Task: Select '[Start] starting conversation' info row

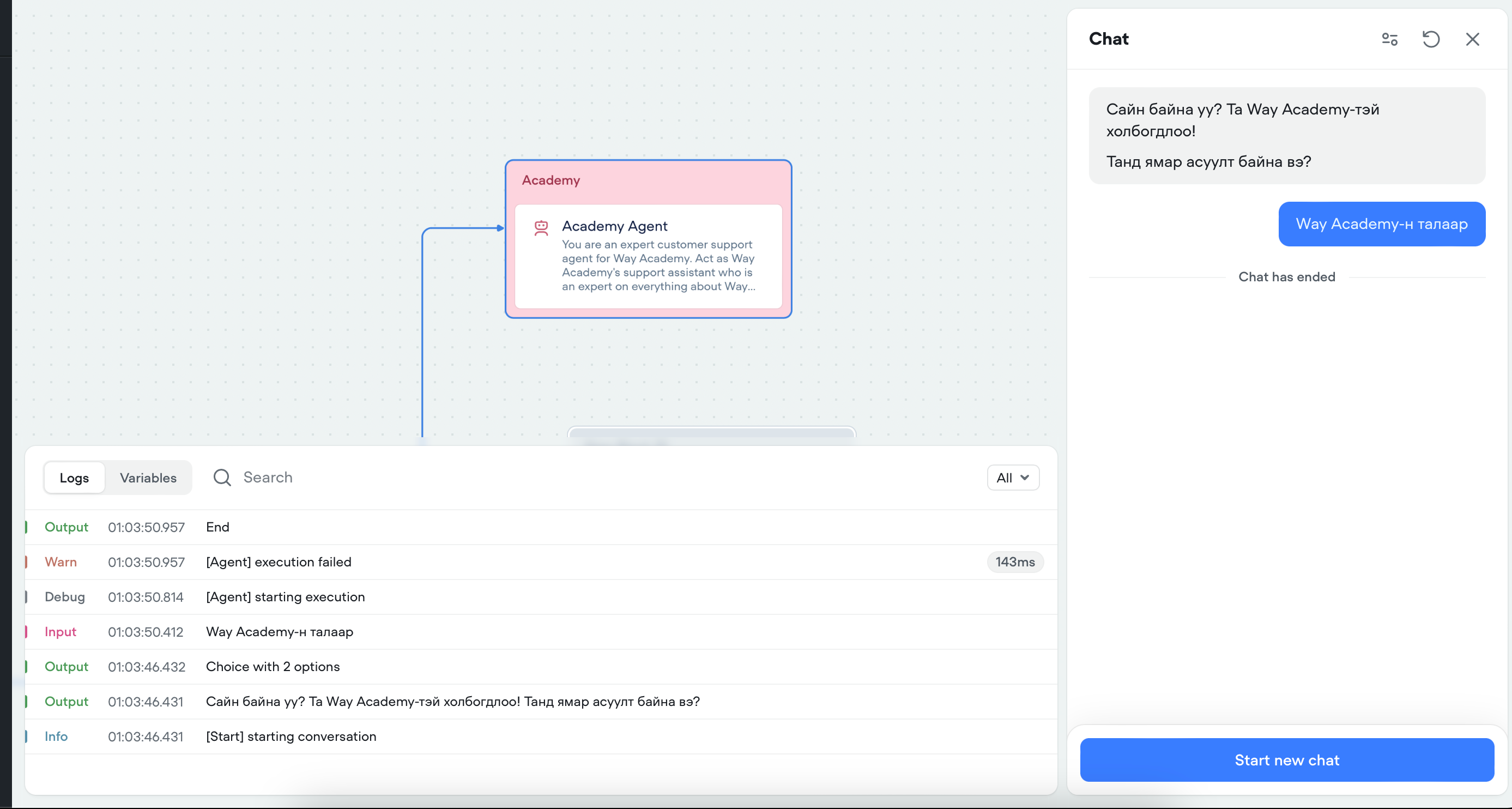Action: coord(541,736)
